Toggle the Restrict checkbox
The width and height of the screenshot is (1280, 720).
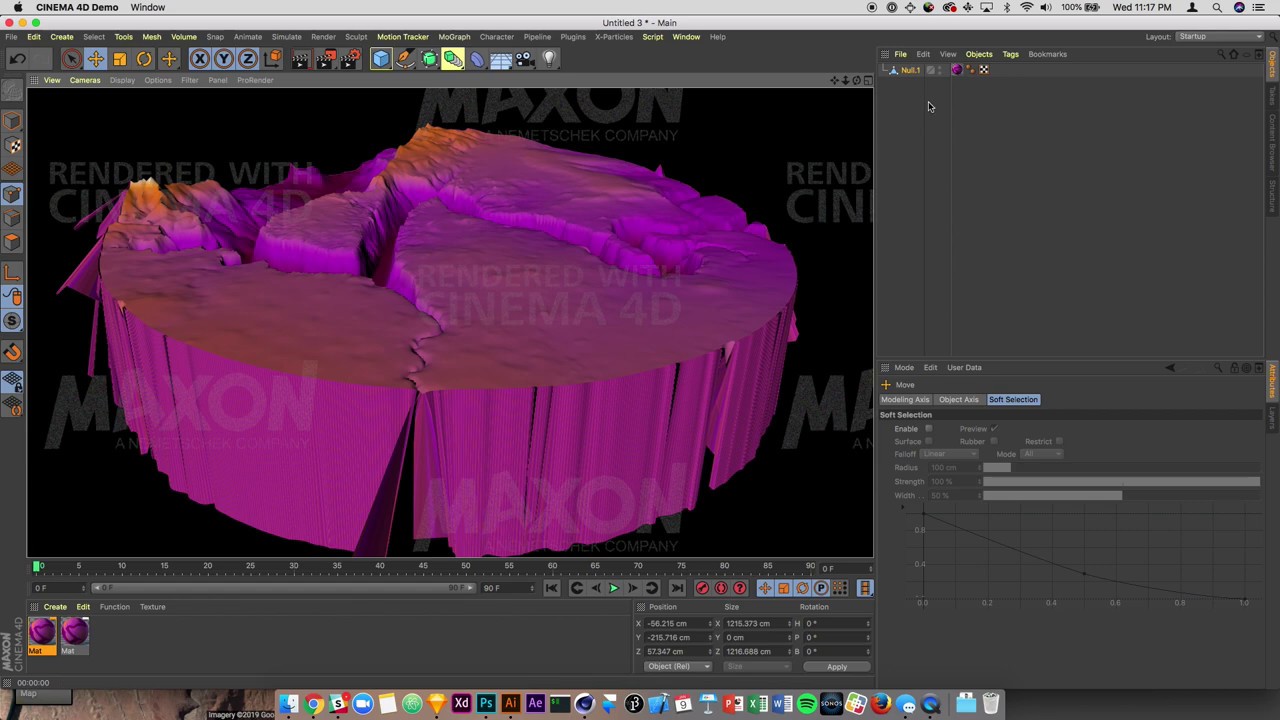pyautogui.click(x=1059, y=441)
